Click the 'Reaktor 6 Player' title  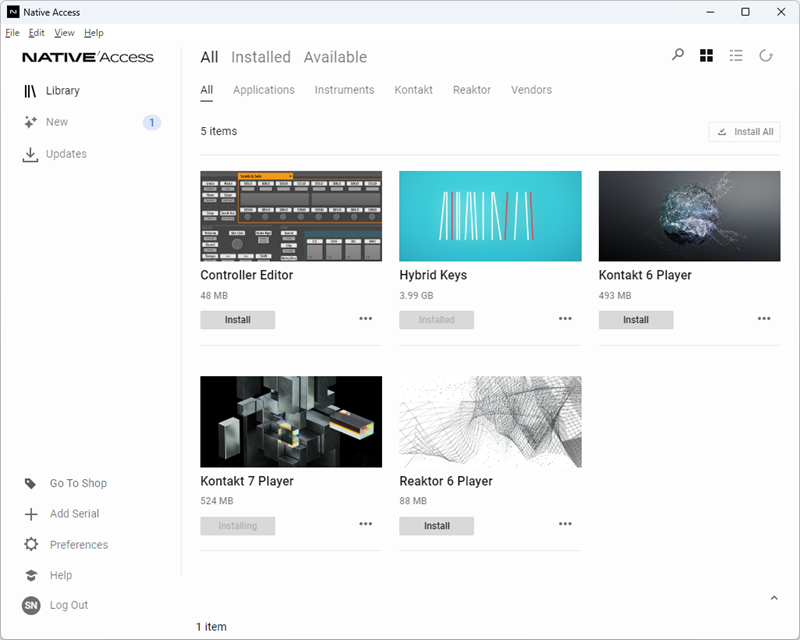446,481
